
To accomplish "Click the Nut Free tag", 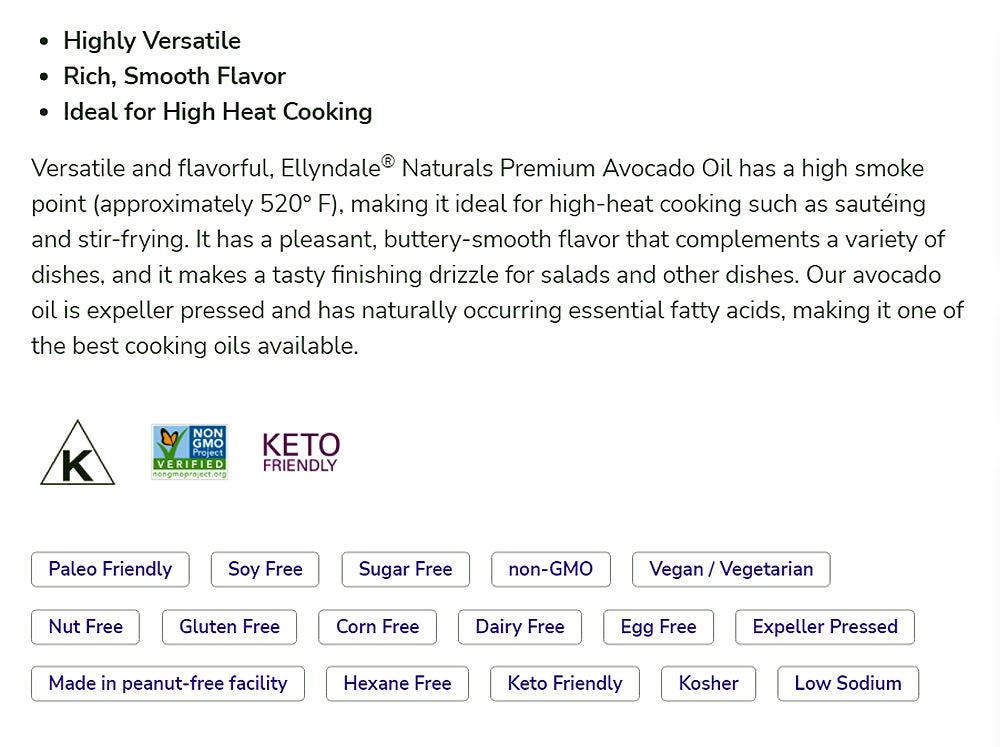I will (x=85, y=627).
